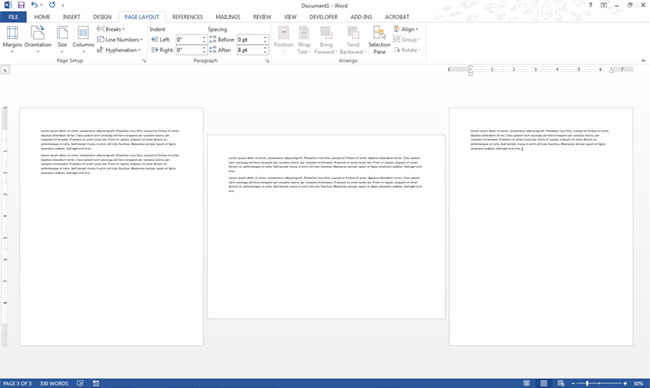Click the horizontal ruler right indent marker

click(611, 71)
